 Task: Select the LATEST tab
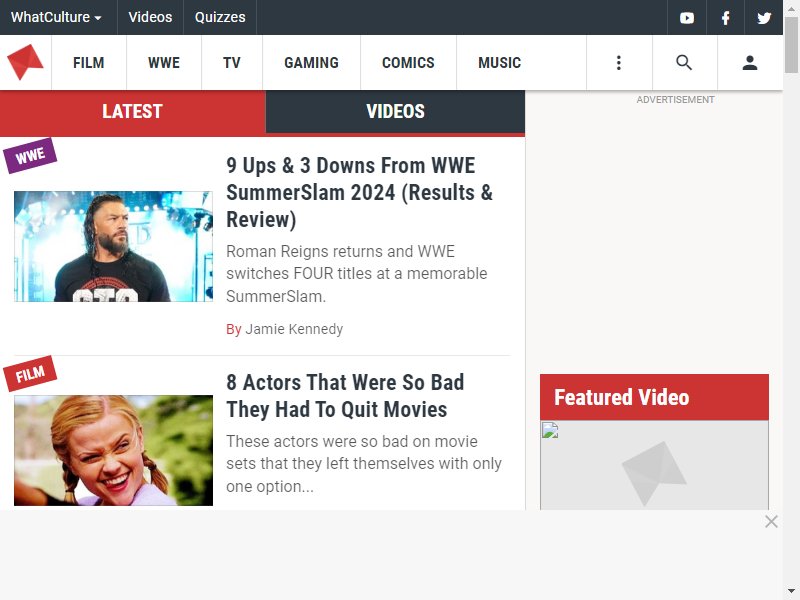(133, 111)
